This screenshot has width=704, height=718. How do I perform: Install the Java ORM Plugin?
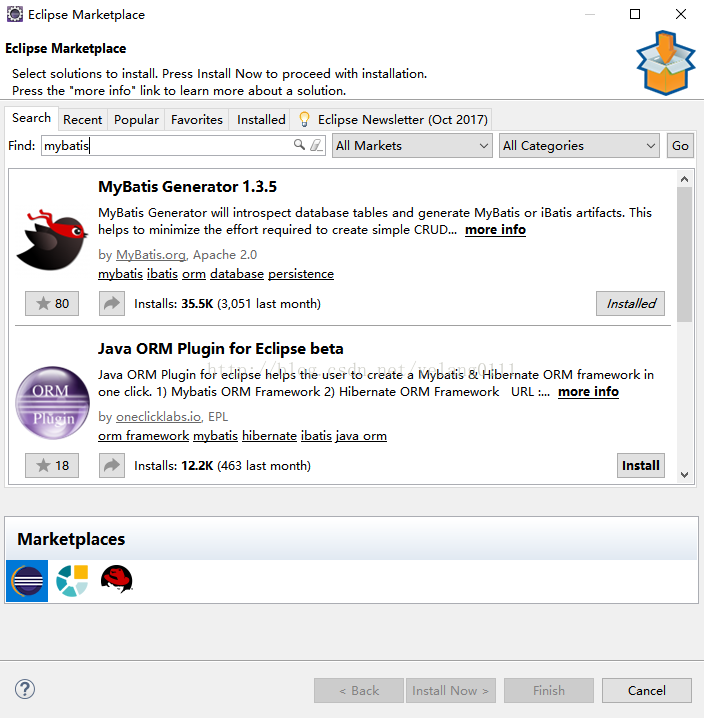coord(641,466)
